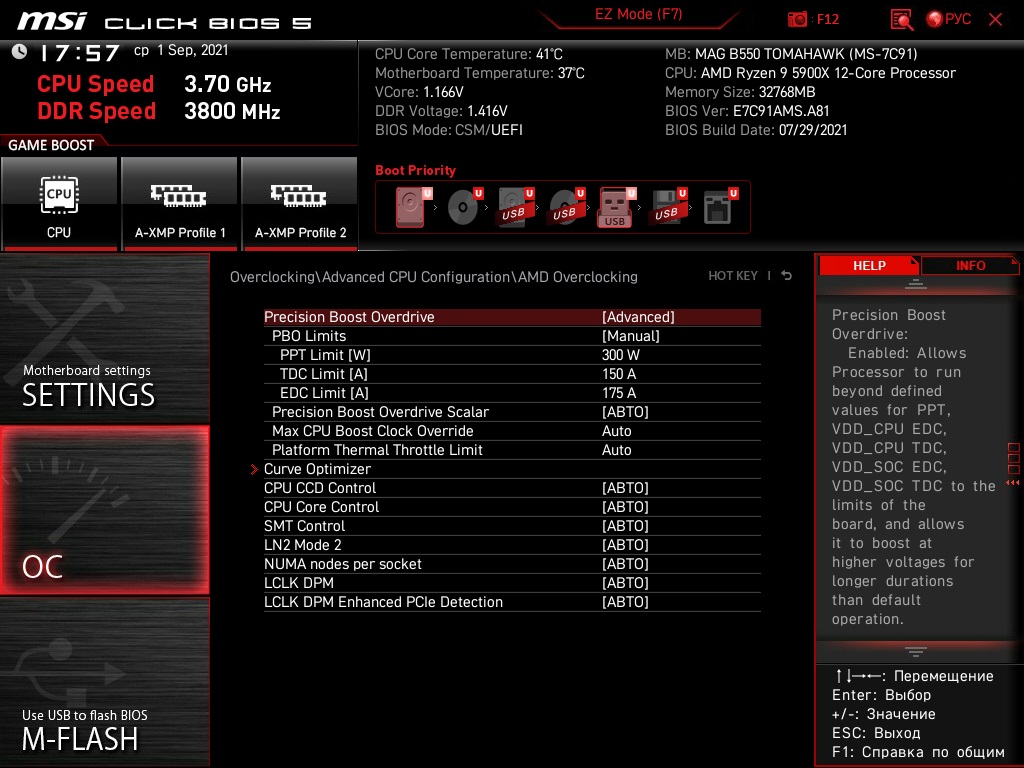The image size is (1024, 768).
Task: Change LN2 Mode 2 setting
Action: [x=512, y=545]
